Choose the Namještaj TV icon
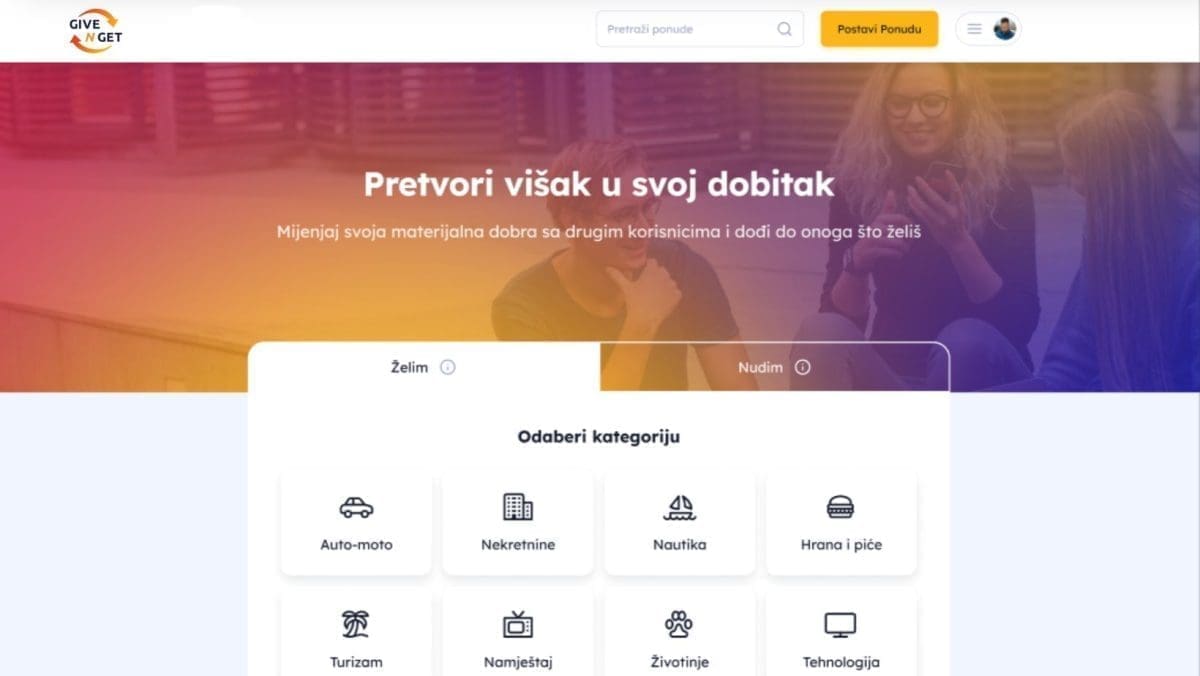 point(517,625)
